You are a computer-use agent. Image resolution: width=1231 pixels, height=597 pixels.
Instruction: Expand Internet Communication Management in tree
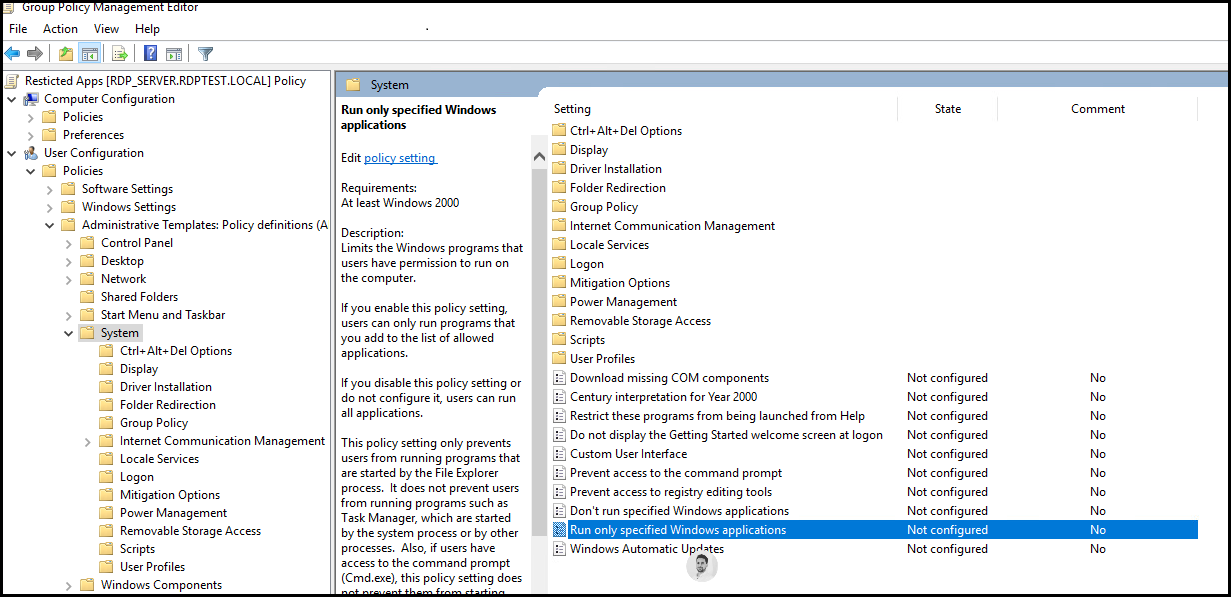pos(87,441)
